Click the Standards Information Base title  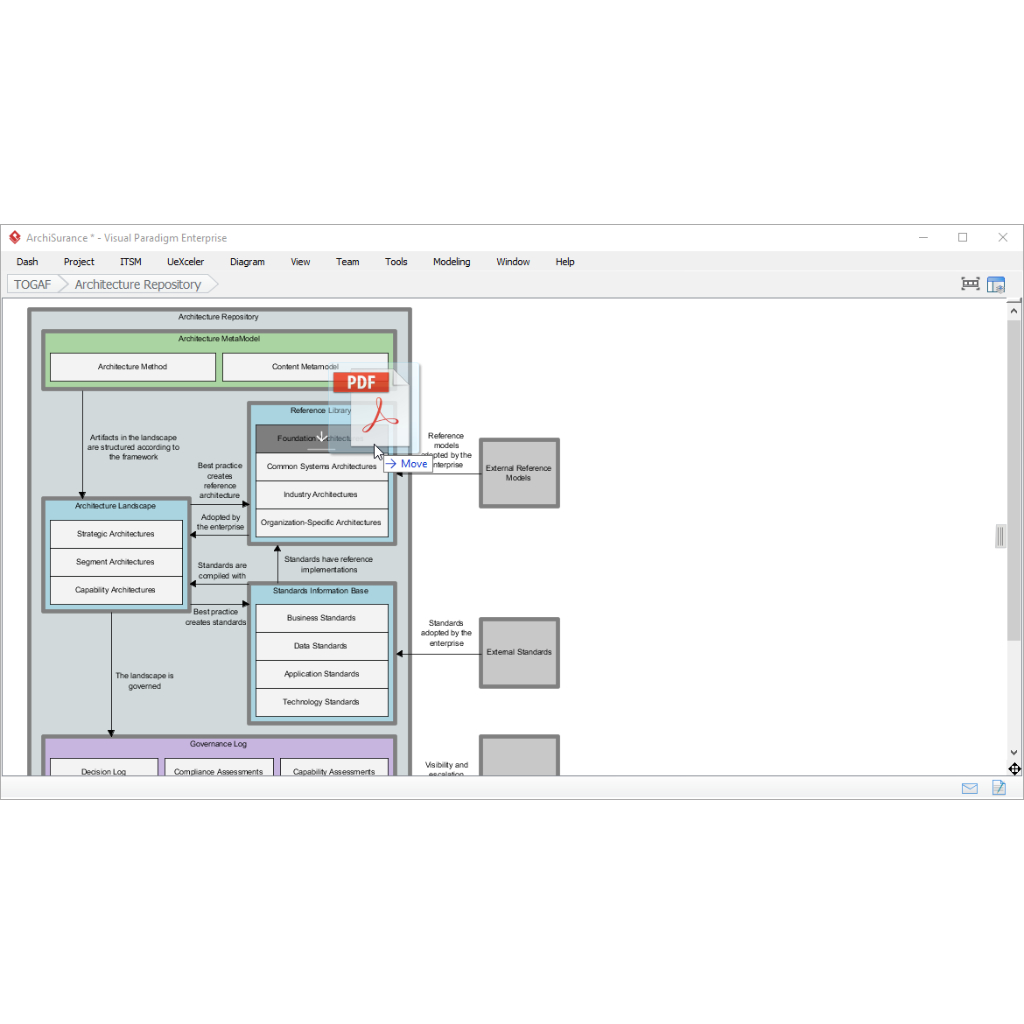coord(321,590)
